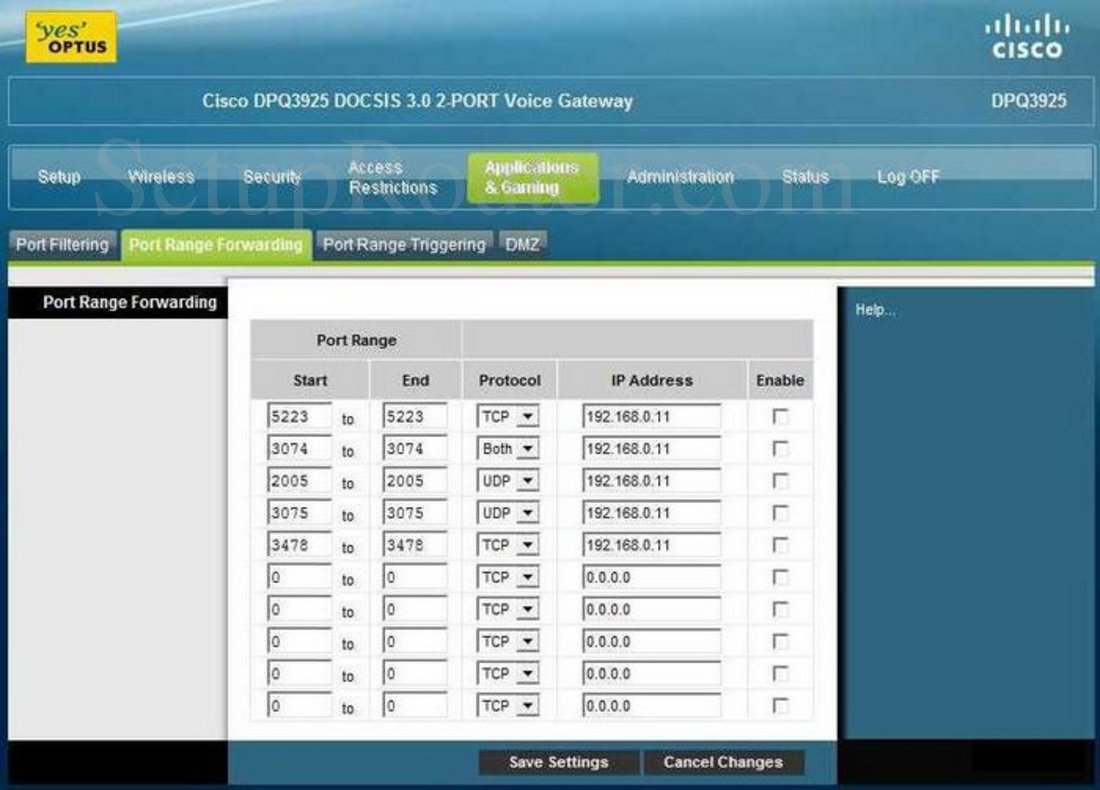
Task: Click the End port field in sixth row
Action: (x=415, y=577)
